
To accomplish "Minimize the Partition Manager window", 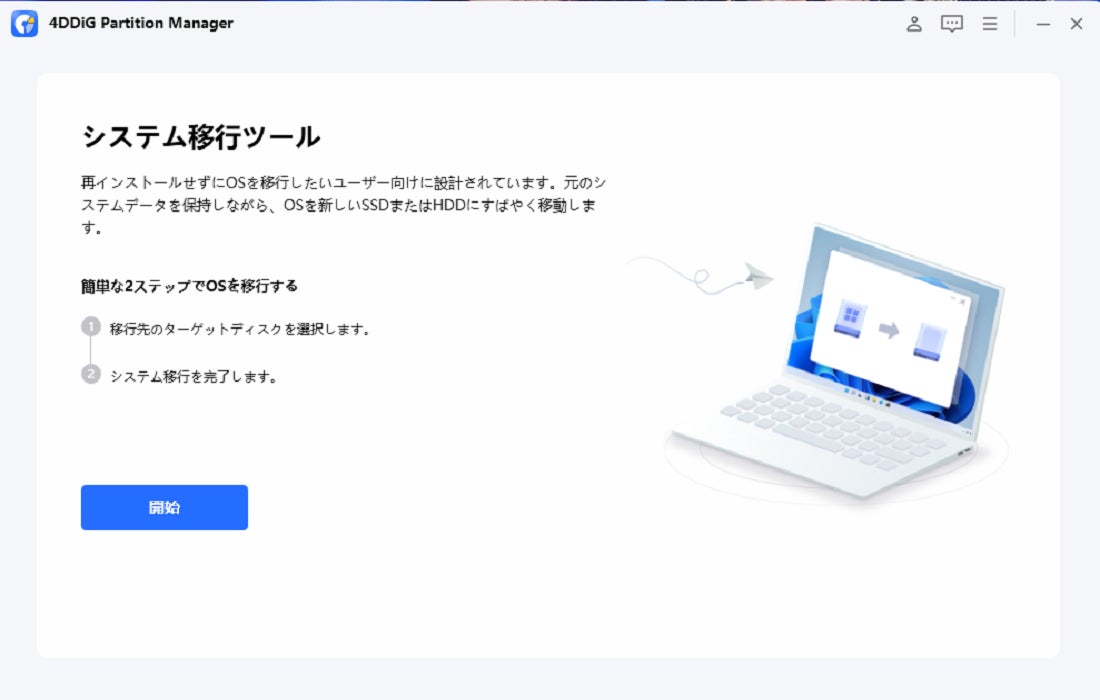I will coord(1043,24).
